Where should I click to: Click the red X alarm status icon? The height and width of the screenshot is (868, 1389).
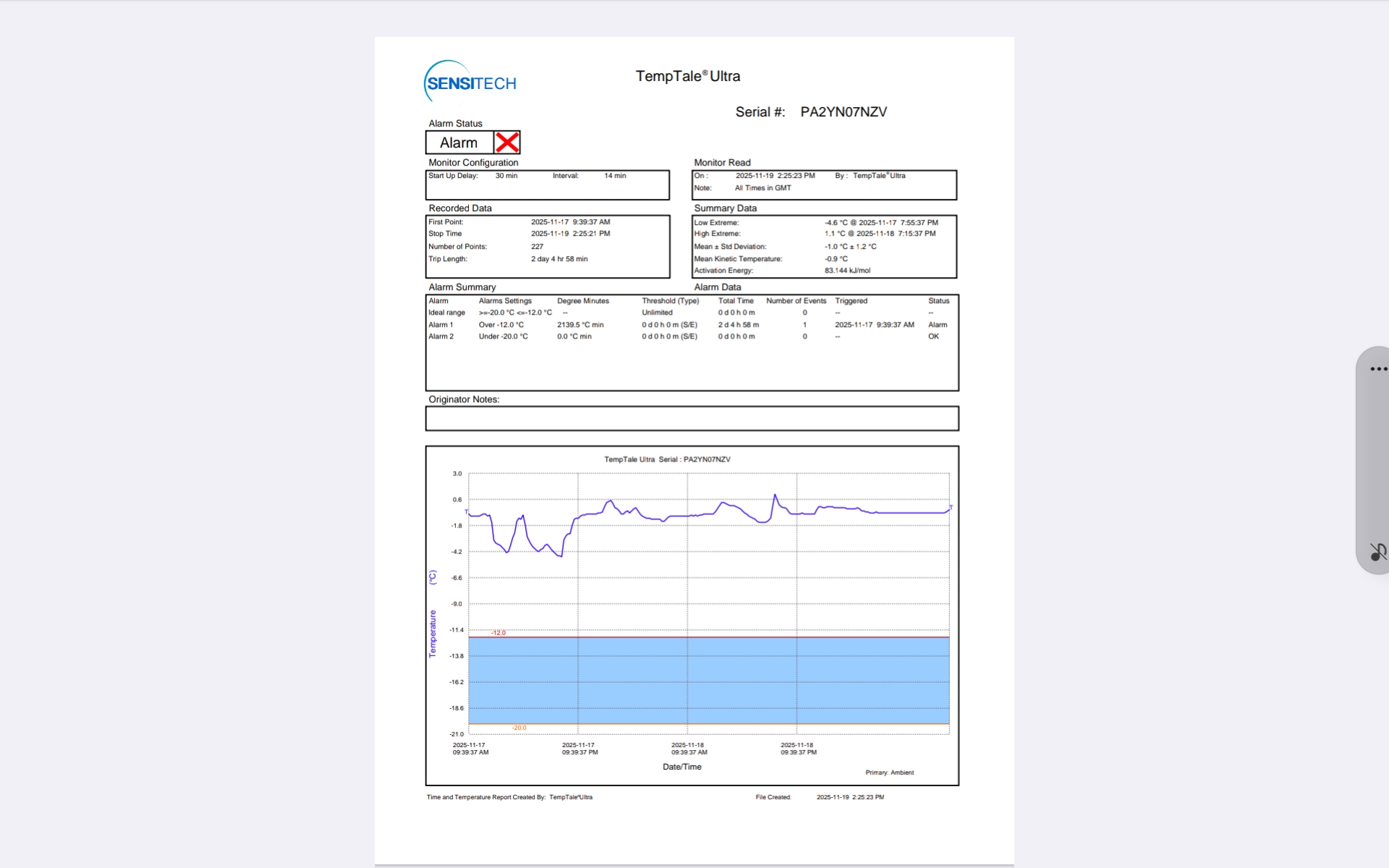coord(507,142)
